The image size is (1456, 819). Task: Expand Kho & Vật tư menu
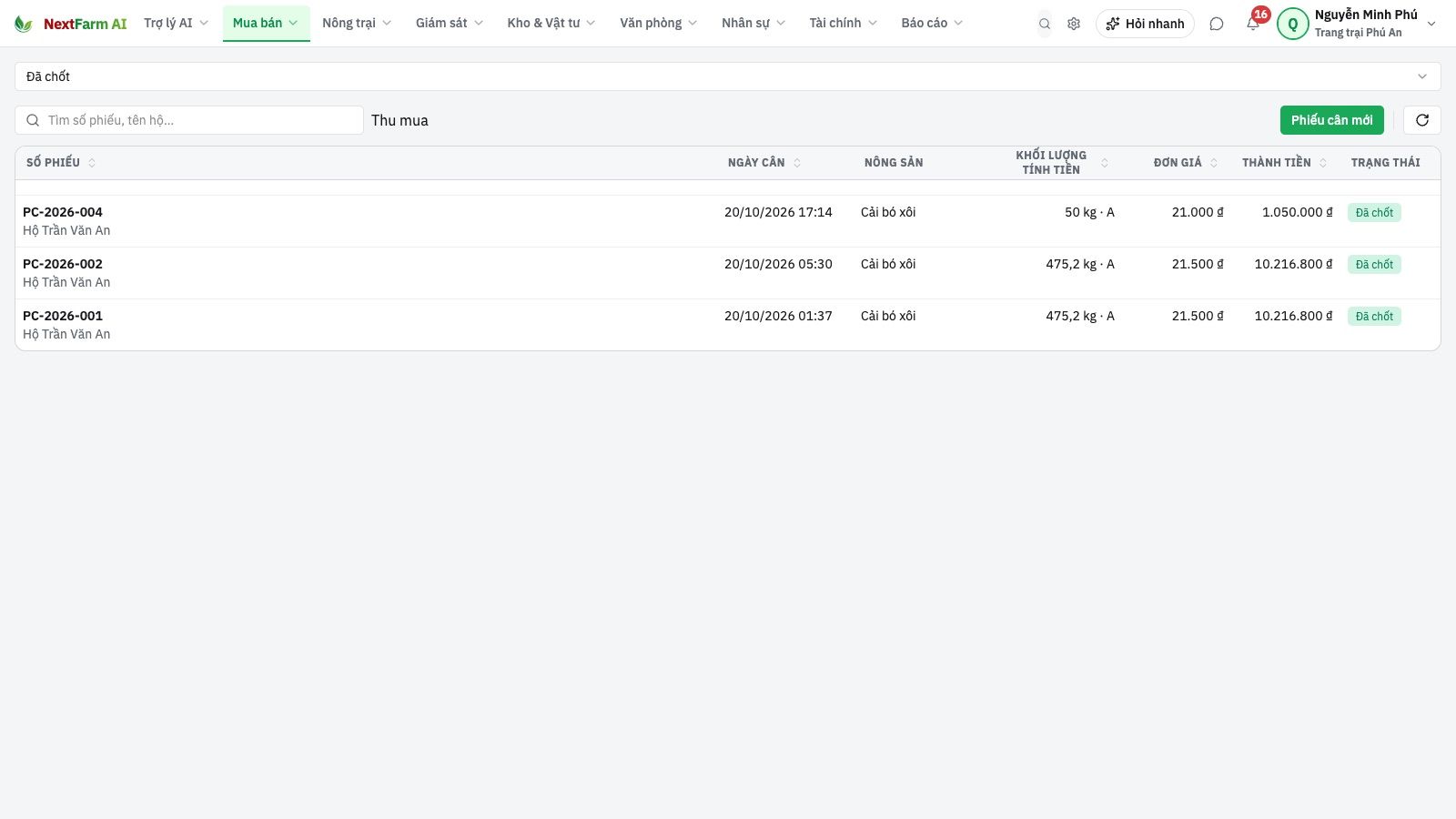tap(551, 24)
